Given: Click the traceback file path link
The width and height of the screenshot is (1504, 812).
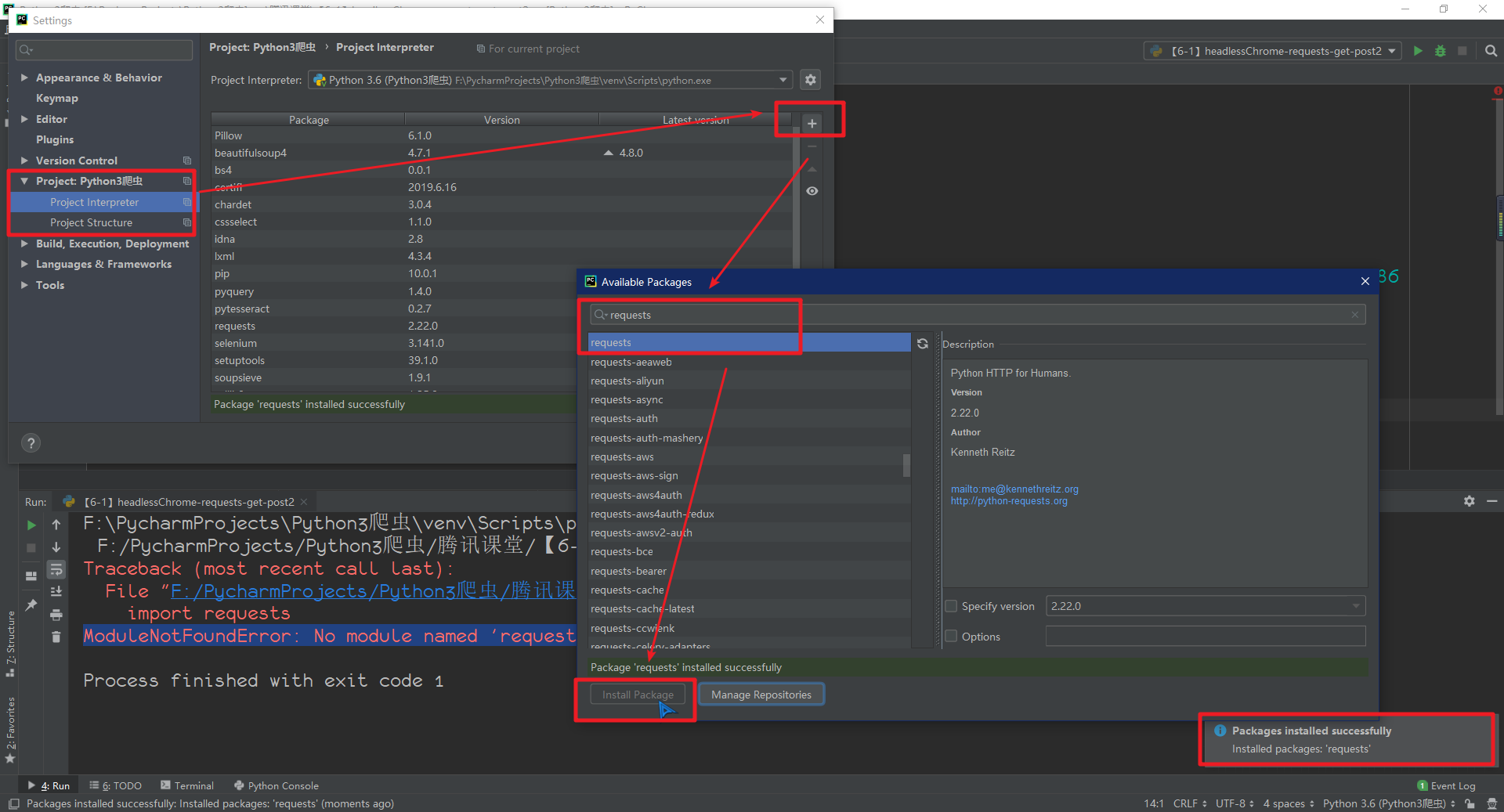Looking at the screenshot, I should point(373,590).
